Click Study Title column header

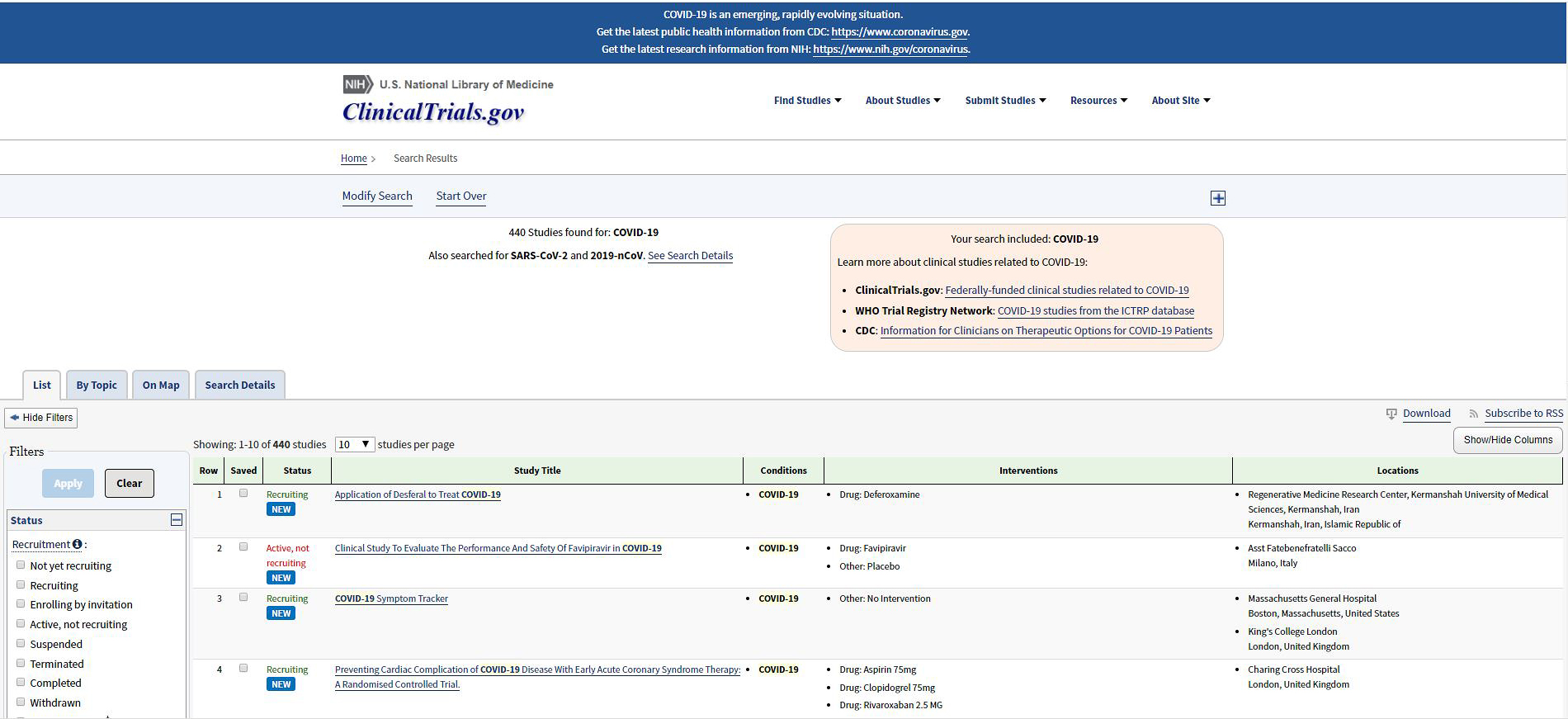pos(537,471)
